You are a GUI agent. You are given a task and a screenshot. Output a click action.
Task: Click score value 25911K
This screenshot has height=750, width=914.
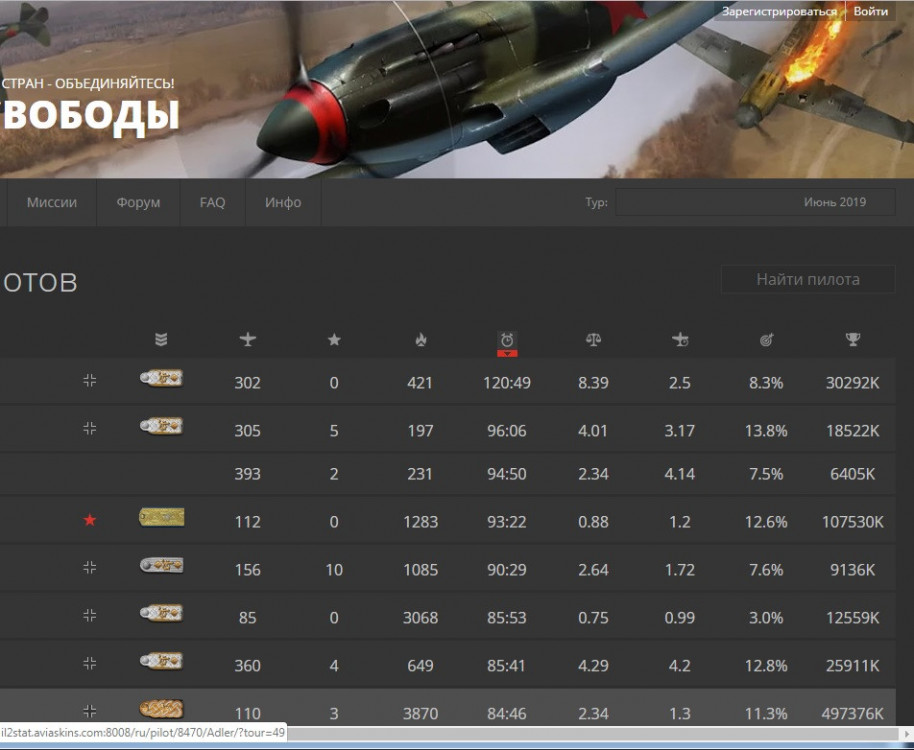(852, 666)
